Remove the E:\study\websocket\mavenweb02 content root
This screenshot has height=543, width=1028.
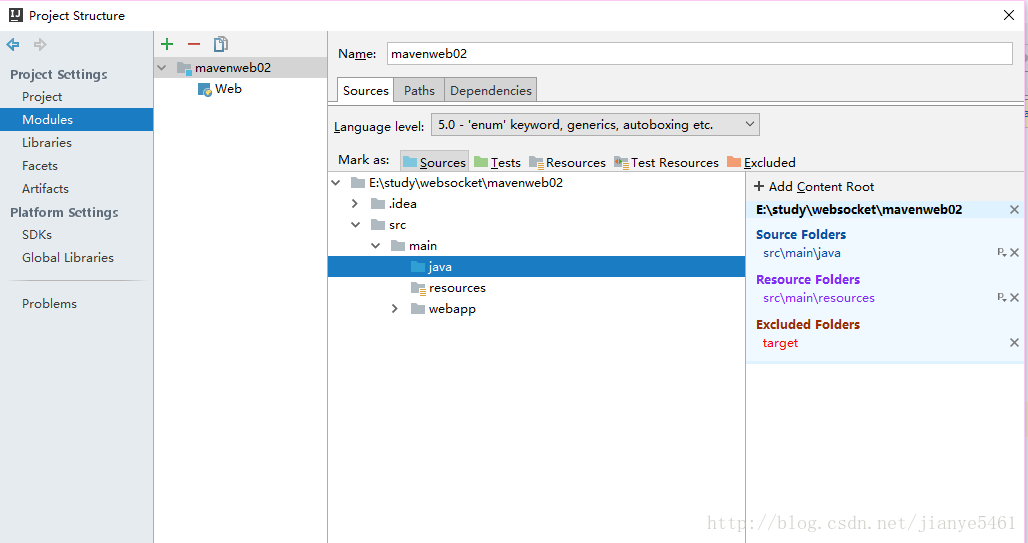pos(1014,210)
